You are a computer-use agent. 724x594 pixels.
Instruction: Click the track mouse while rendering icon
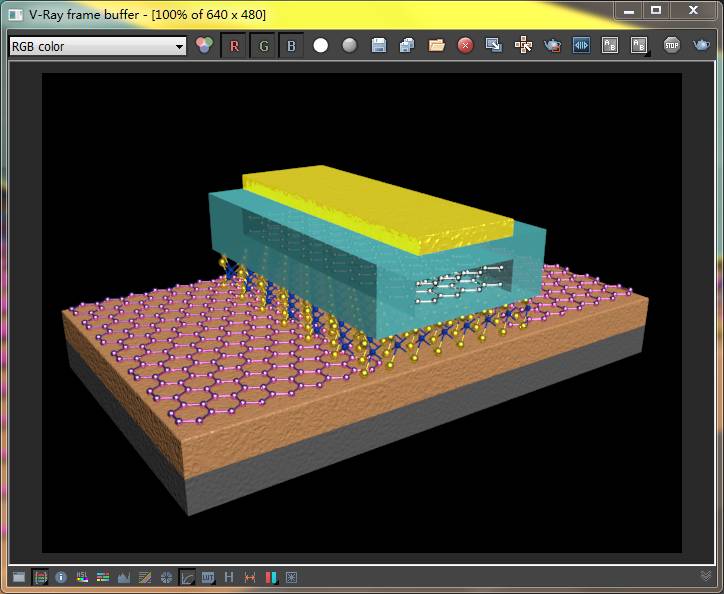coord(523,46)
